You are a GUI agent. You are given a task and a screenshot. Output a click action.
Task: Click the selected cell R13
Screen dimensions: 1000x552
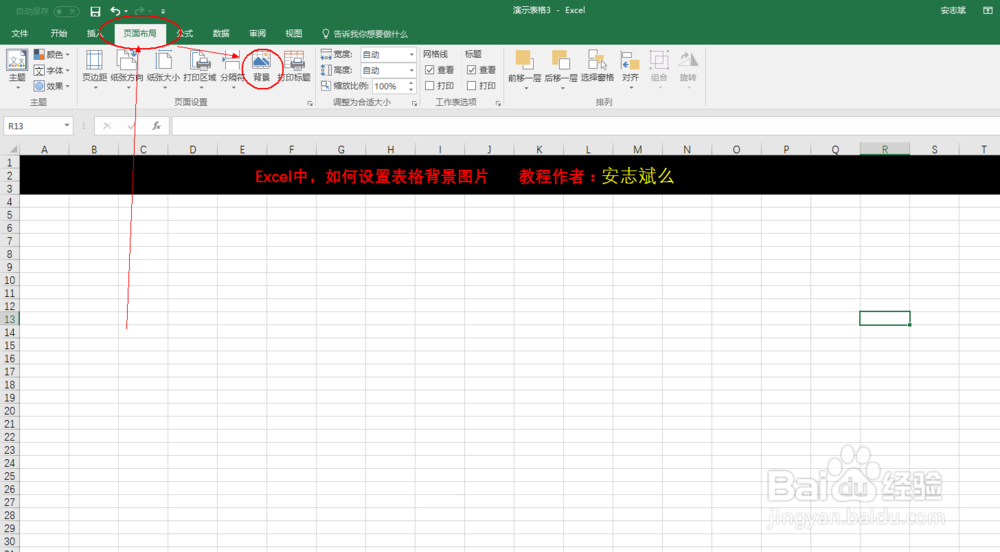point(885,318)
